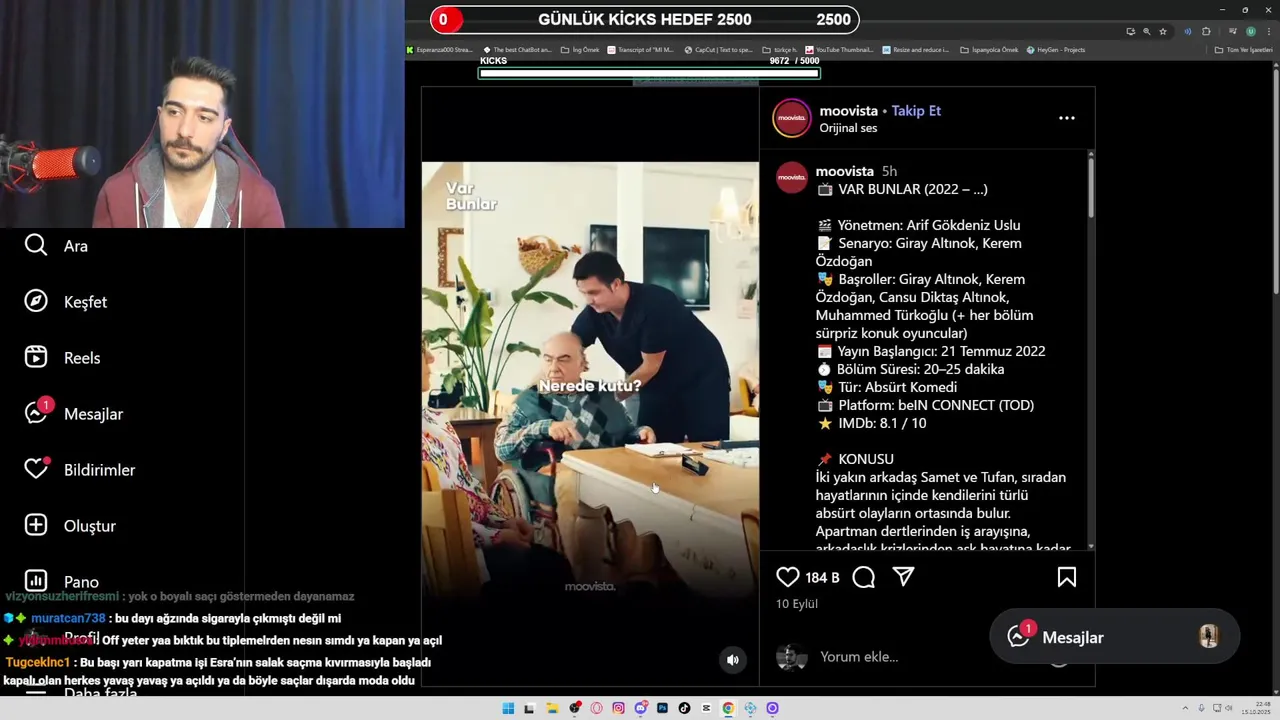Bookmark this page with star icon
Screen dimensions: 1280x720
[x=1163, y=31]
